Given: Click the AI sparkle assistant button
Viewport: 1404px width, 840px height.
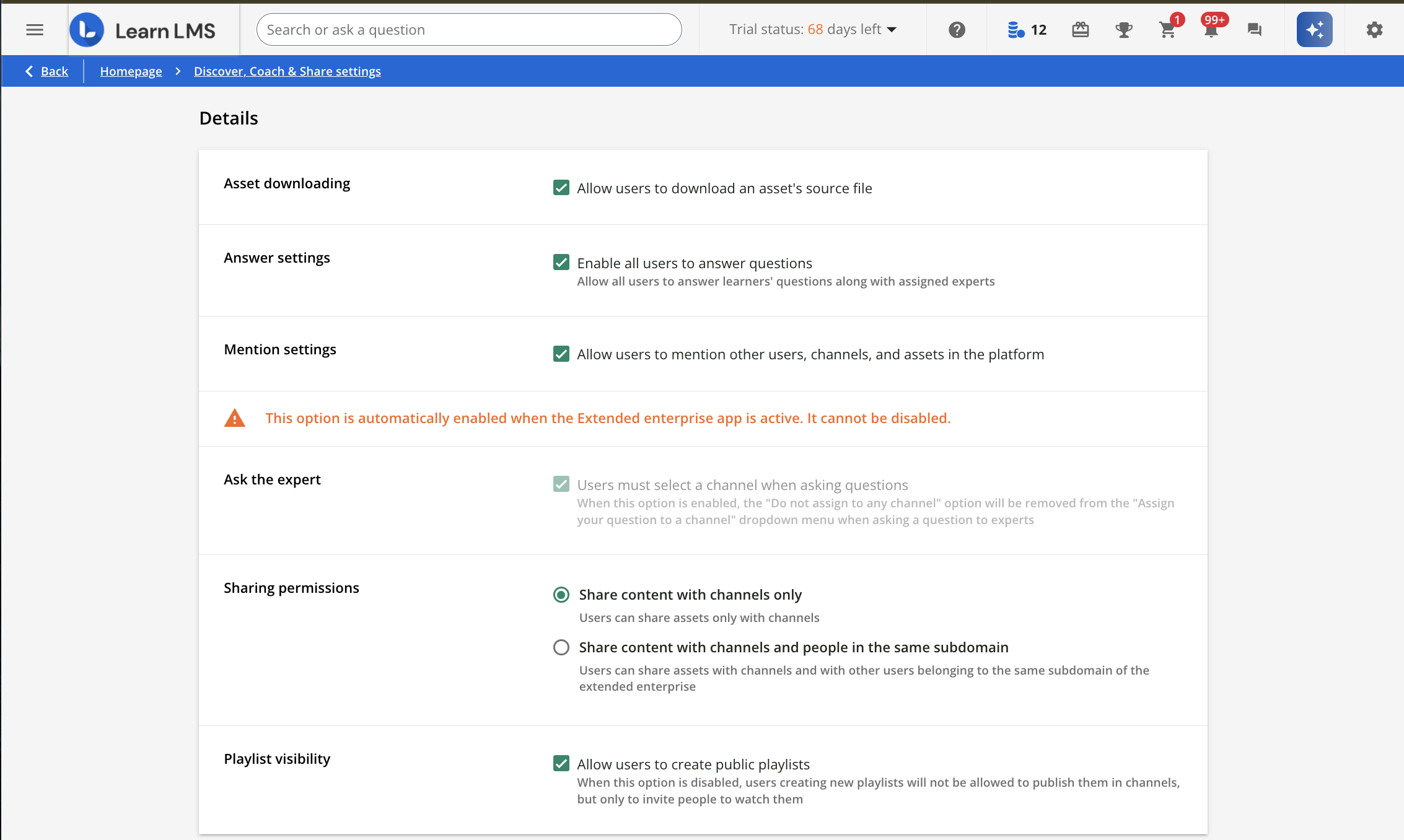Looking at the screenshot, I should tap(1314, 30).
